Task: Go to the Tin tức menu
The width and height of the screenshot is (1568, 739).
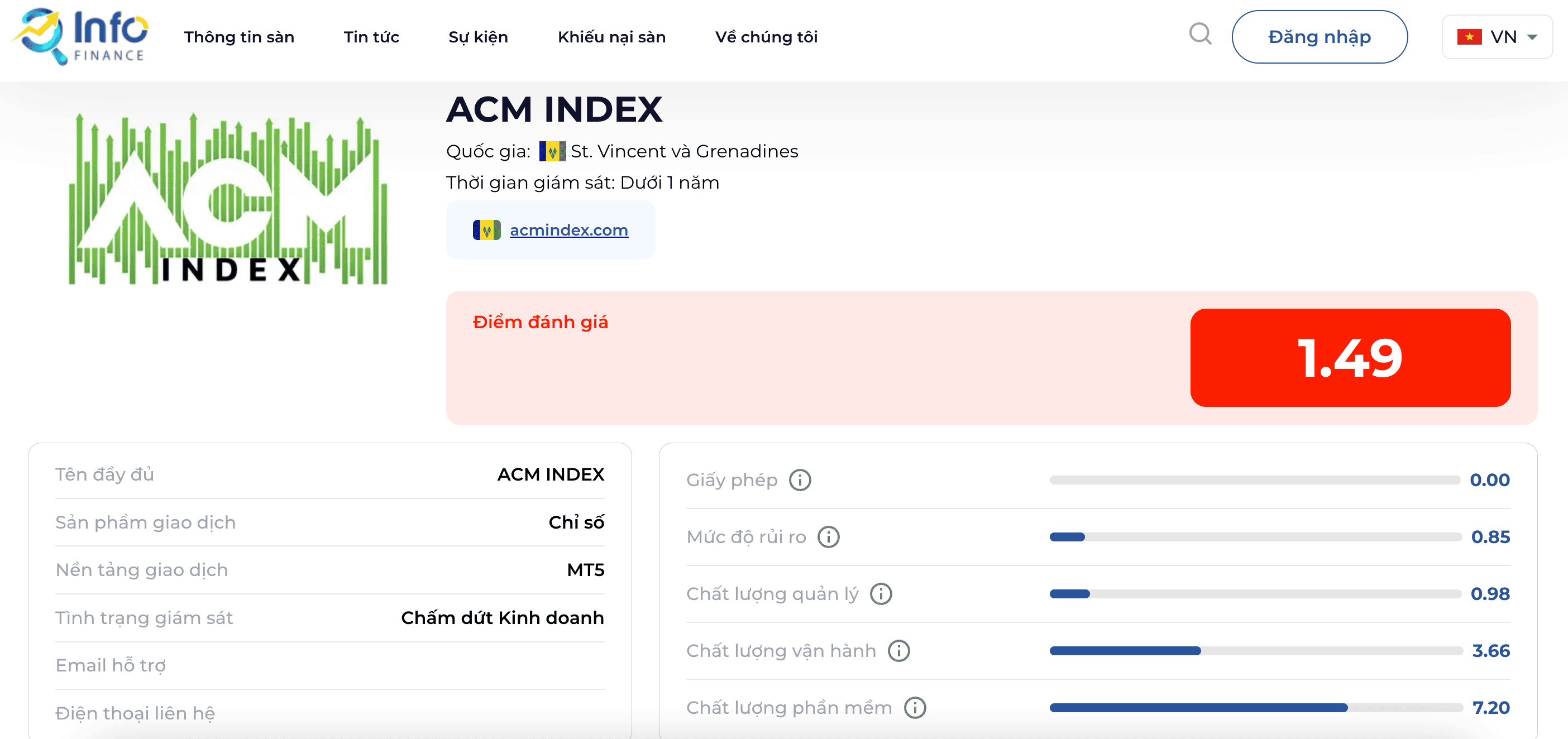Action: (371, 37)
